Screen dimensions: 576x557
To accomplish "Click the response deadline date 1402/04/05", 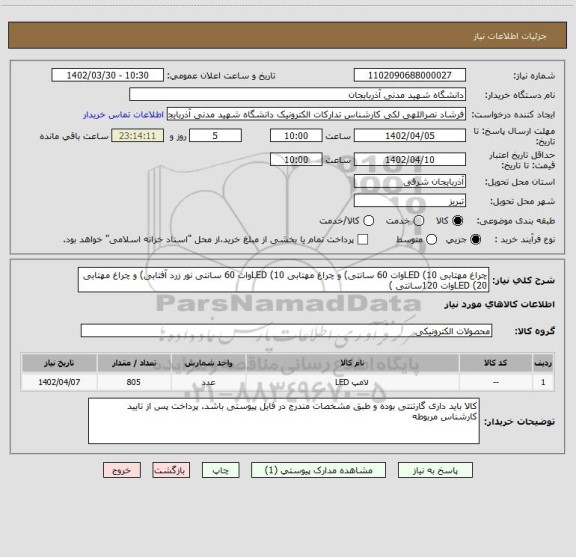I will pyautogui.click(x=410, y=136).
